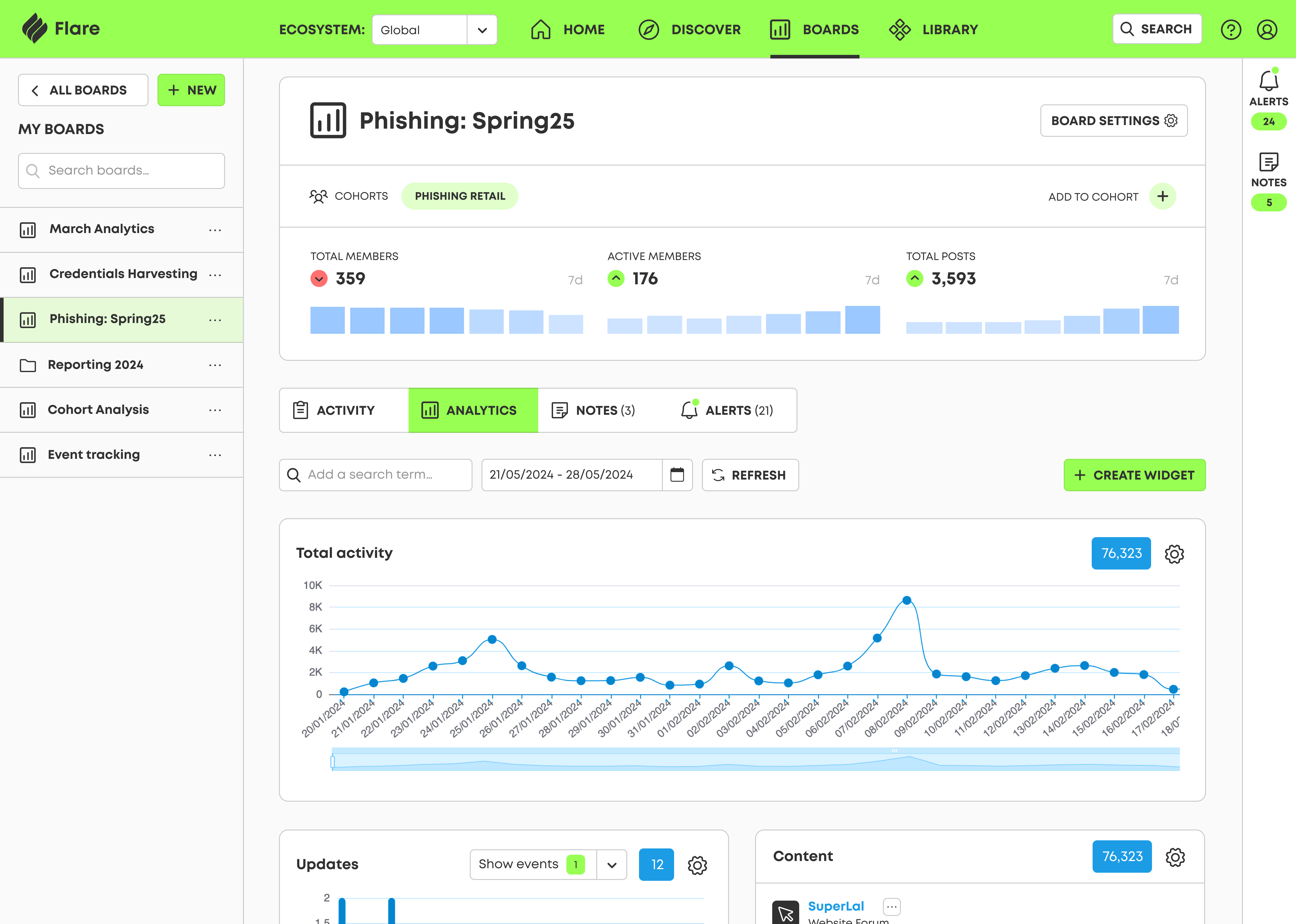Click the Content count badge 76,323
The height and width of the screenshot is (924, 1296).
click(1122, 856)
